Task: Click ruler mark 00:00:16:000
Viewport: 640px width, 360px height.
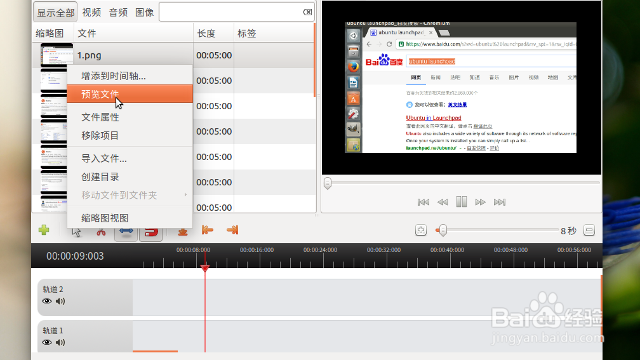Action: [257, 250]
